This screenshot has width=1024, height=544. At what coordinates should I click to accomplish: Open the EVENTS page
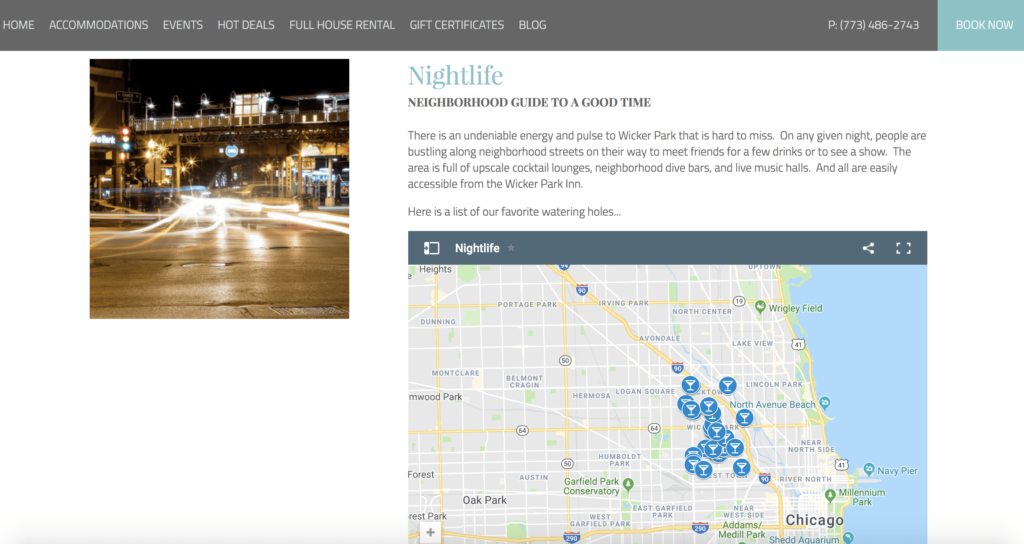click(x=183, y=25)
